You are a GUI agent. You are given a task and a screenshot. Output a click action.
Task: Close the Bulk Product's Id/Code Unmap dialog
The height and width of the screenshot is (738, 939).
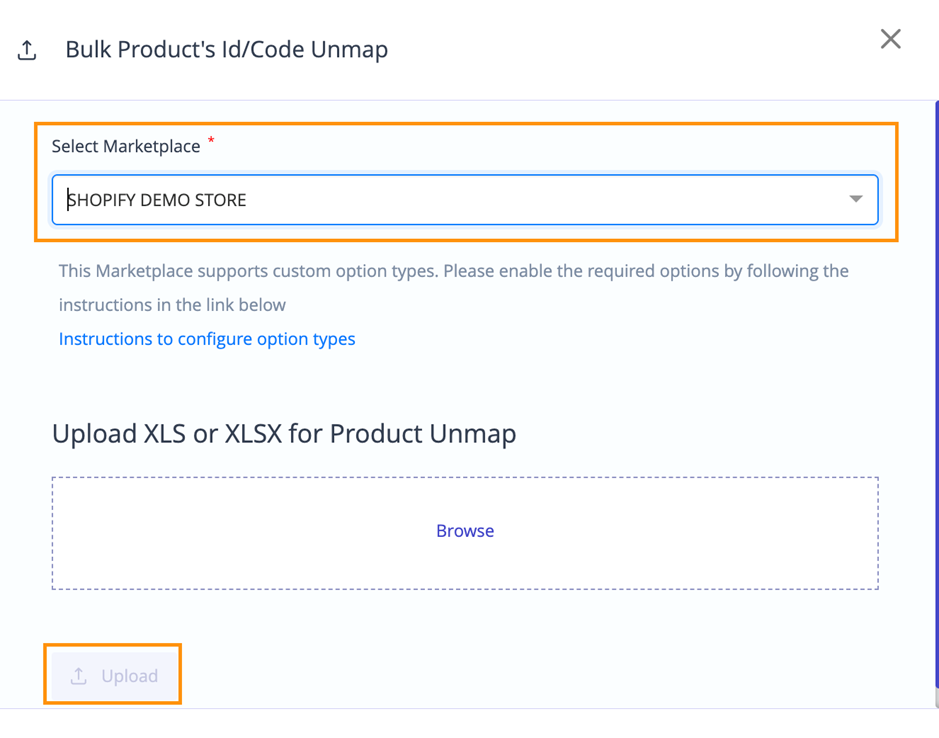(890, 39)
